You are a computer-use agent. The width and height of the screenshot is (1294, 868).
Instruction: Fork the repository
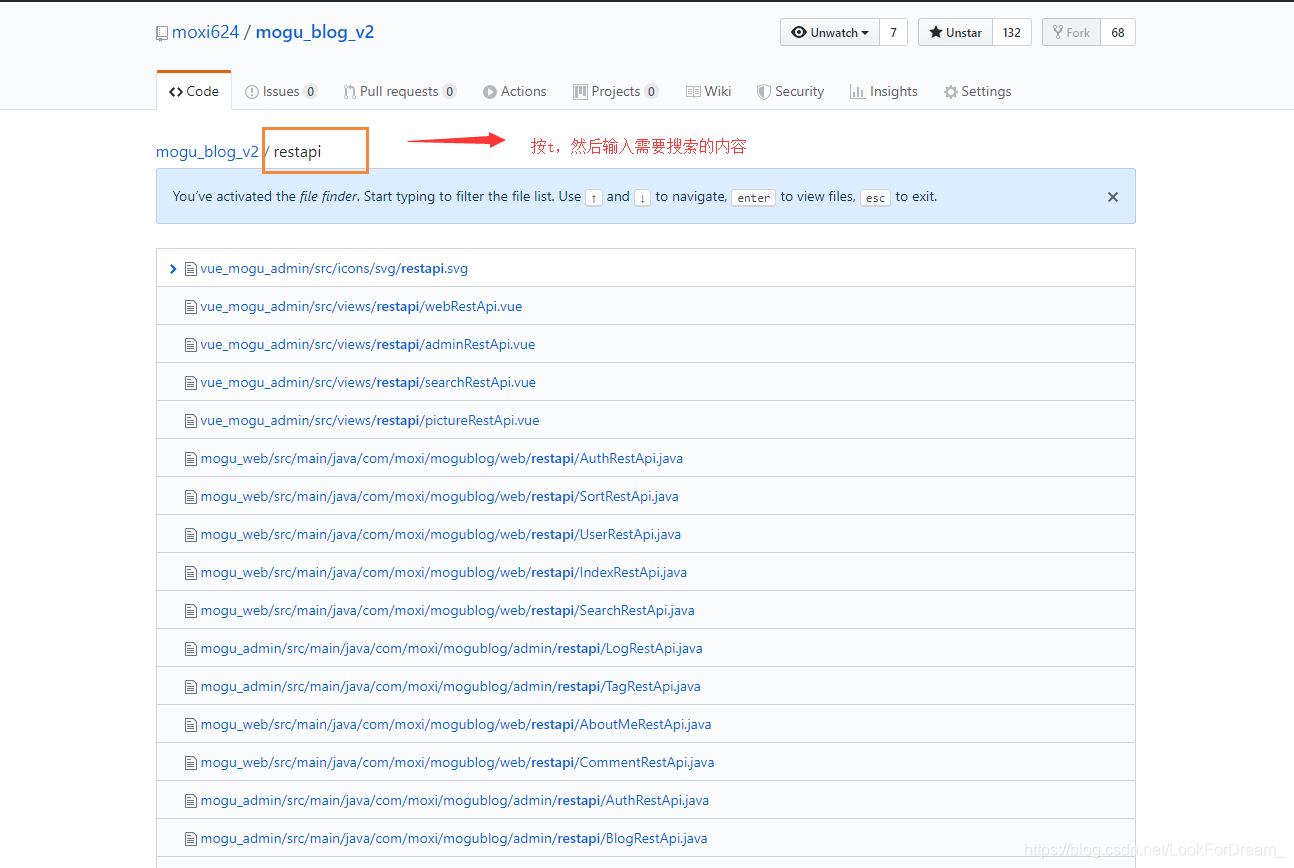1071,32
